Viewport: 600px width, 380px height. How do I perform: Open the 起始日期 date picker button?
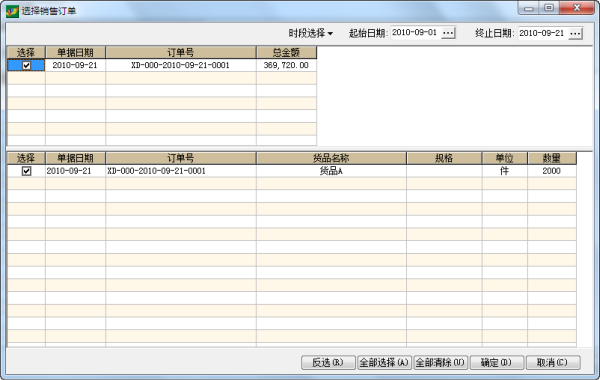pos(448,33)
